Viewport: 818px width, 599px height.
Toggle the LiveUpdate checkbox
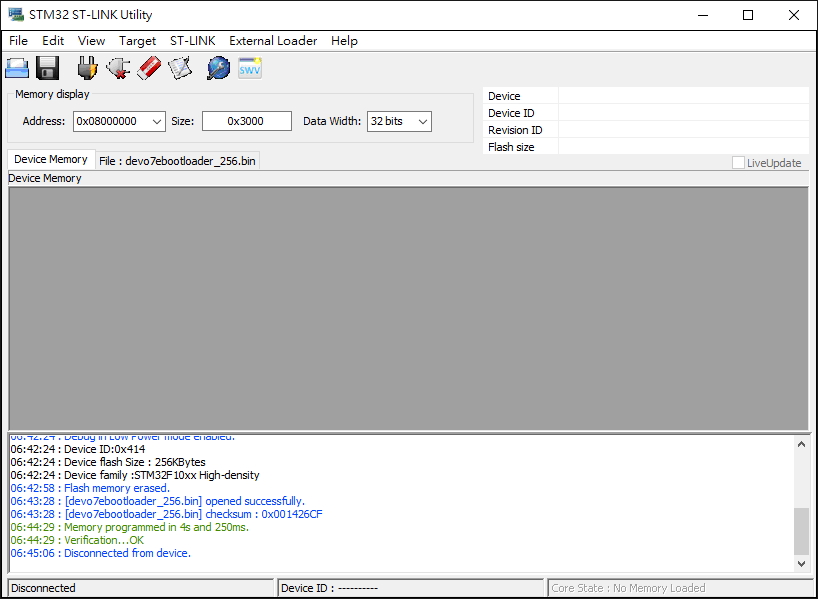click(738, 163)
